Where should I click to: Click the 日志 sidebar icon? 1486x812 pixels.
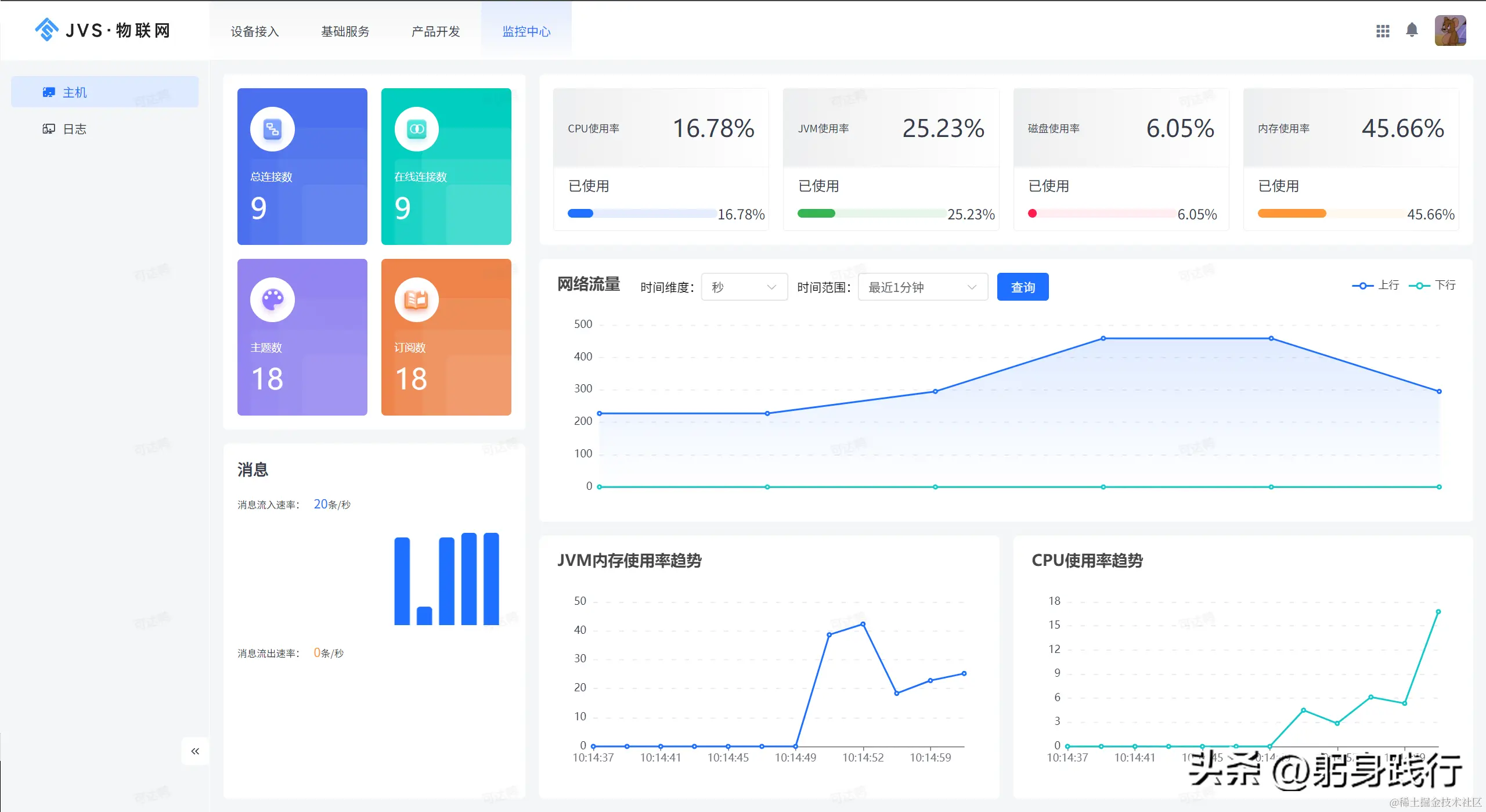click(x=49, y=129)
